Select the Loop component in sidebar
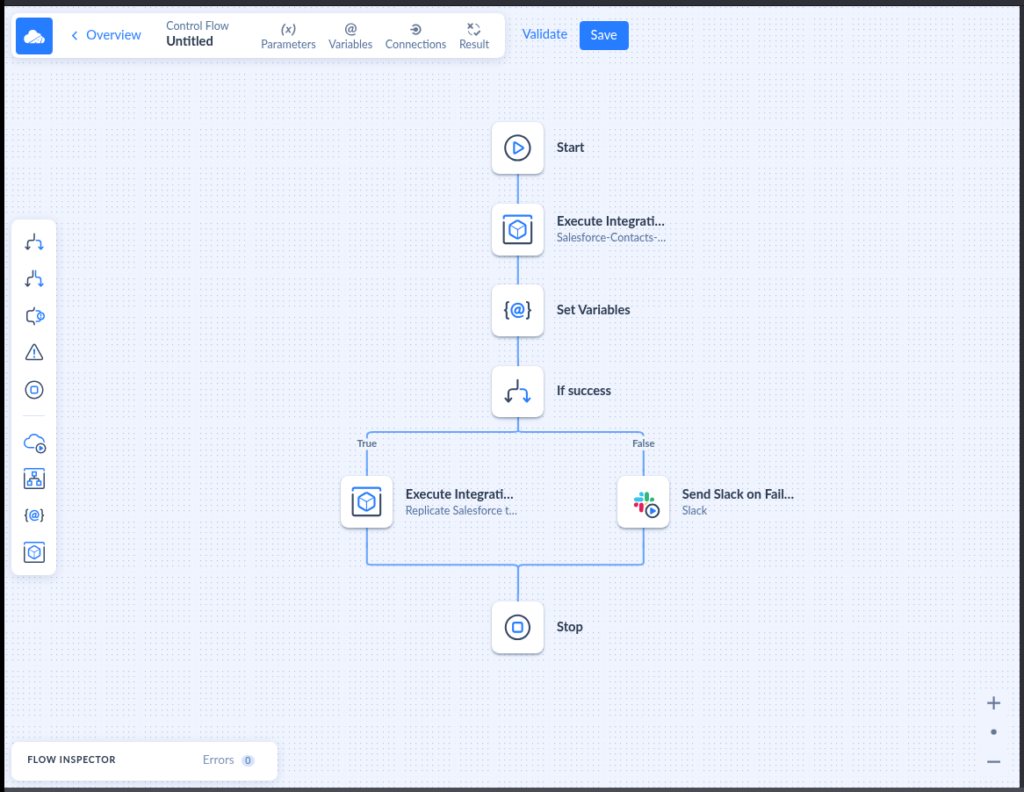The height and width of the screenshot is (792, 1024). tap(34, 317)
